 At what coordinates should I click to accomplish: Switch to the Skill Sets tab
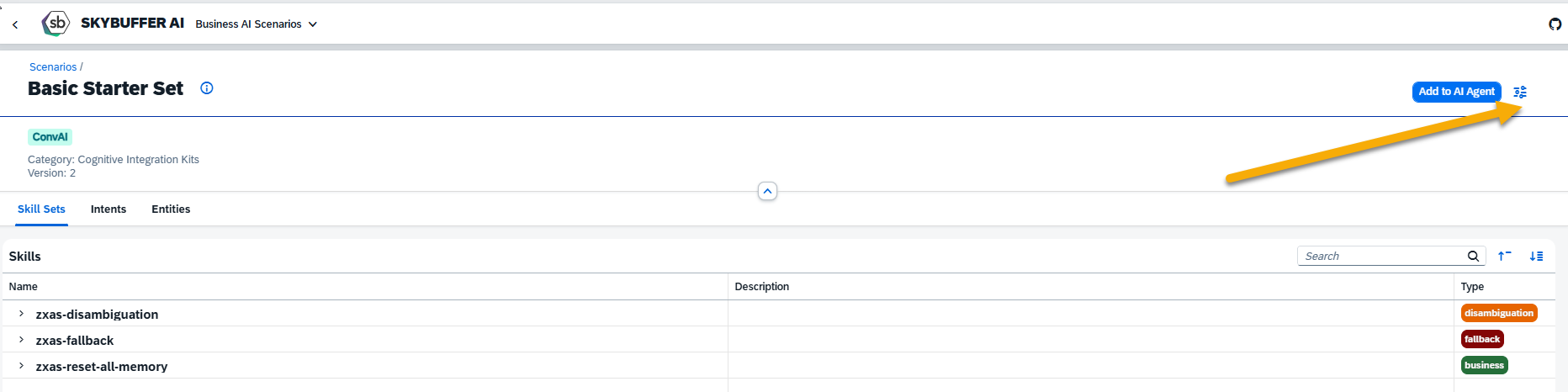coord(41,209)
